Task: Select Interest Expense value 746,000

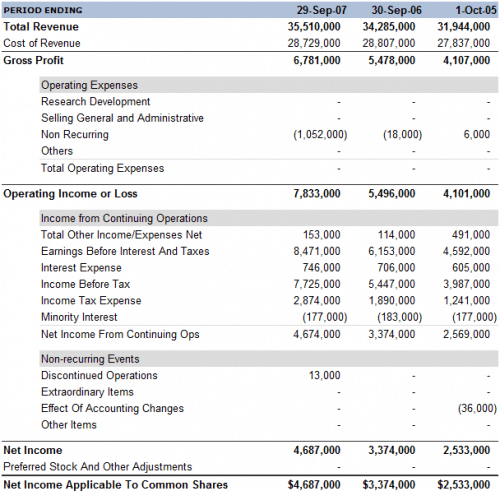Action: tap(321, 268)
